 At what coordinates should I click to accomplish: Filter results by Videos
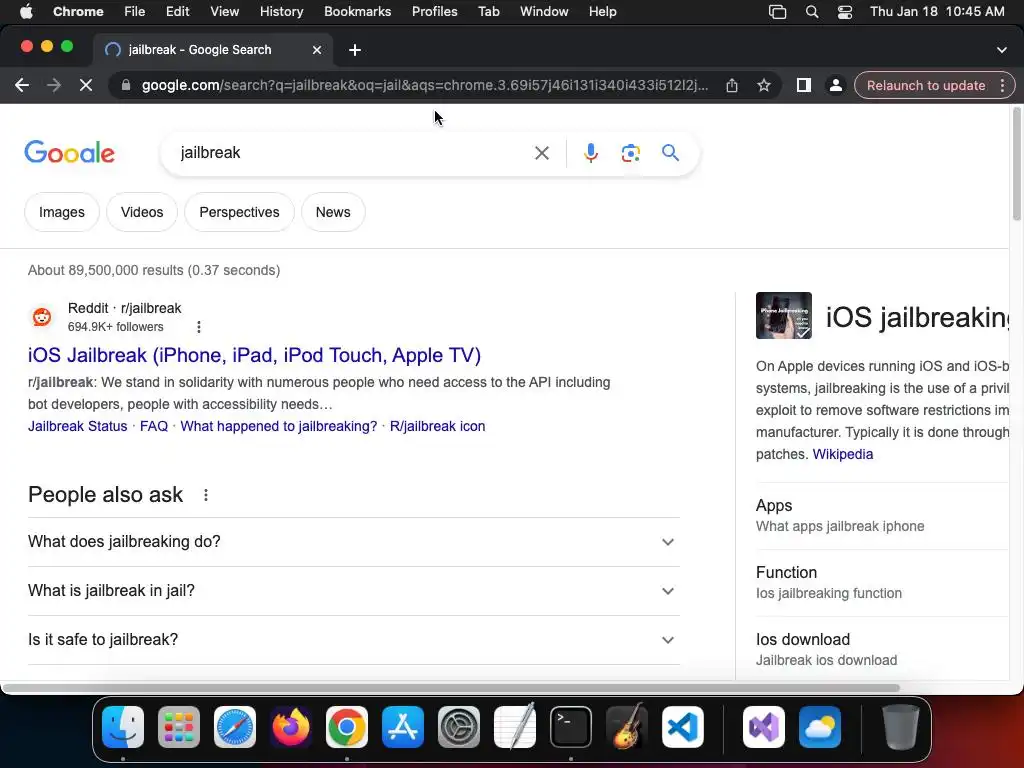tap(142, 212)
